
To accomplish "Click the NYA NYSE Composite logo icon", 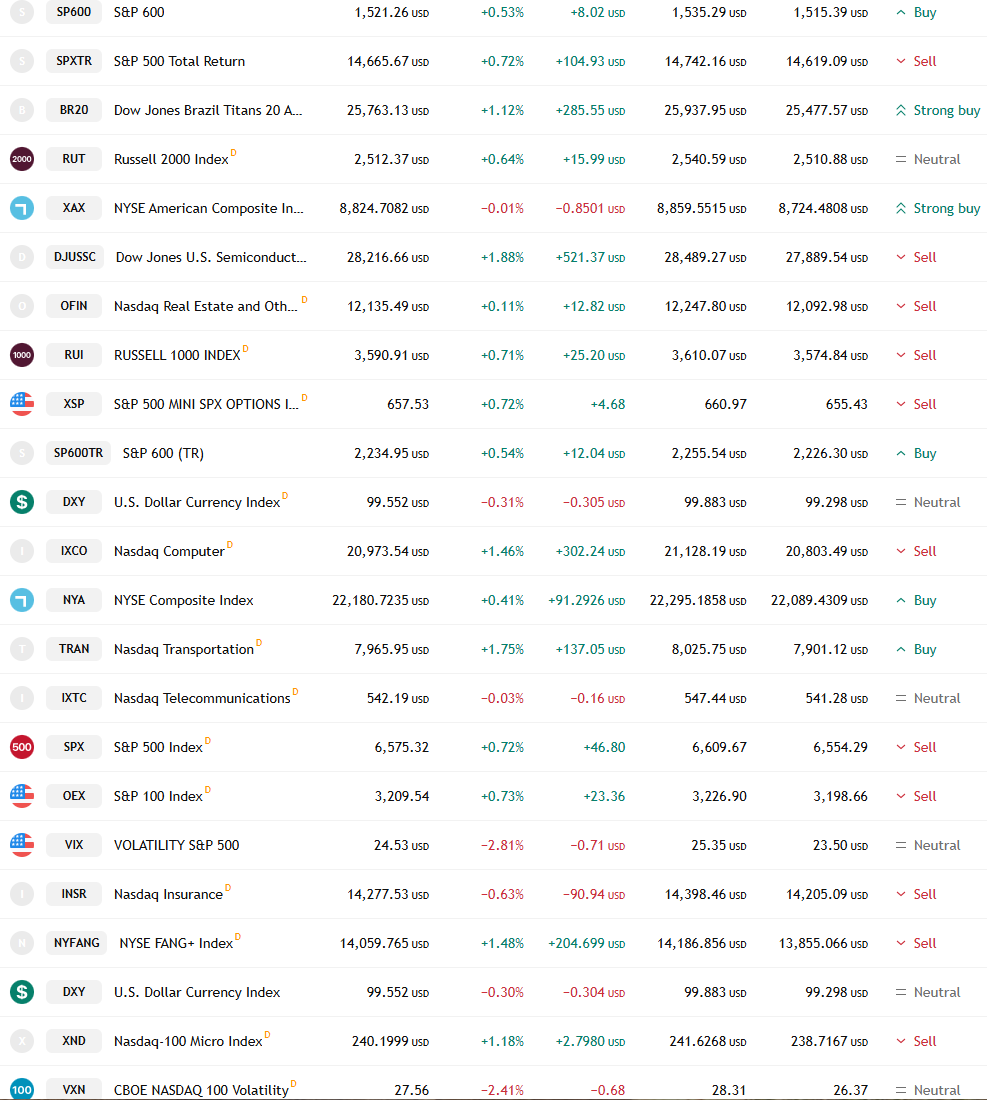I will [22, 600].
